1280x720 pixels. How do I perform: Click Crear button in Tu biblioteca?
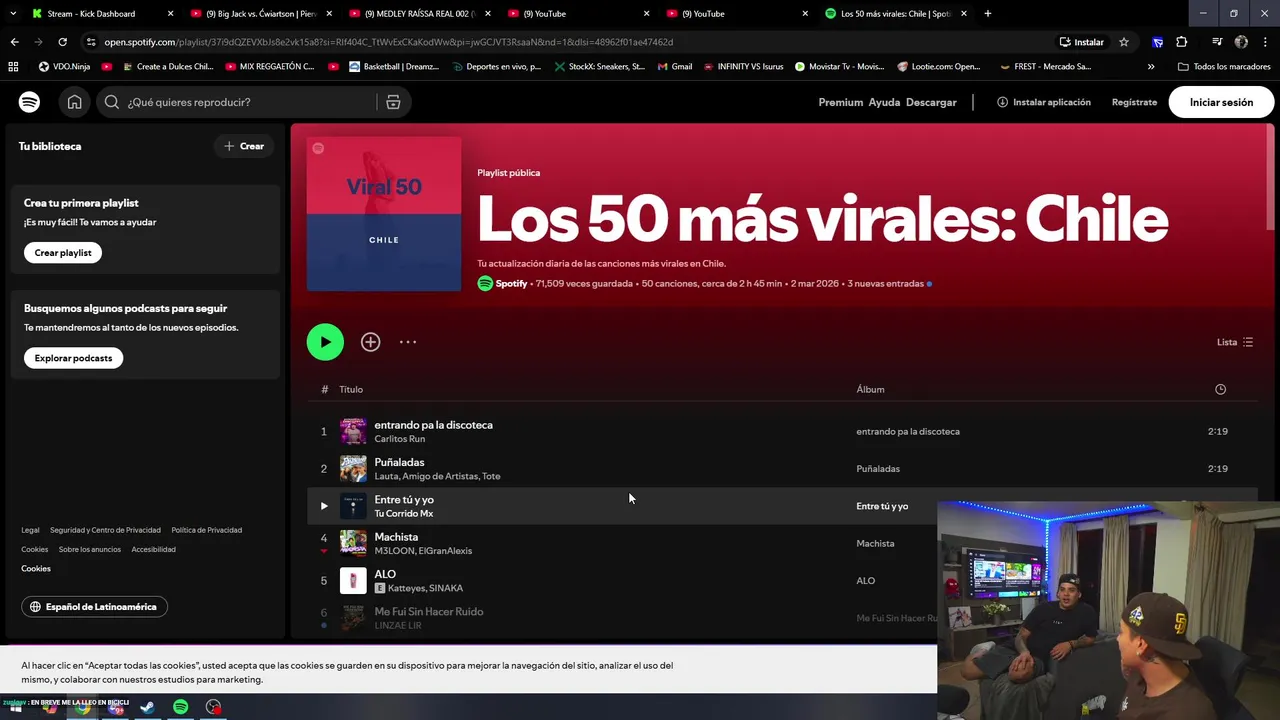click(x=244, y=146)
